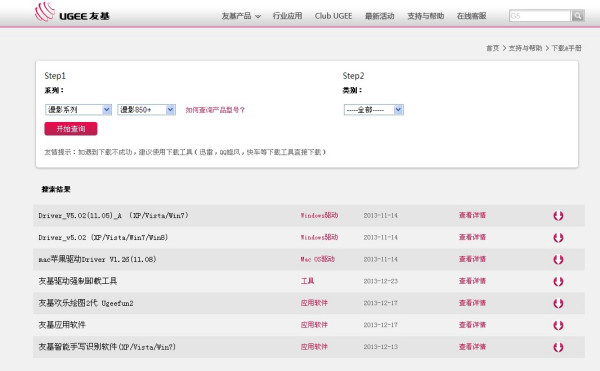This screenshot has width=600, height=371.
Task: Click 应用软件 tag in Ugeefun2 row
Action: pos(314,303)
